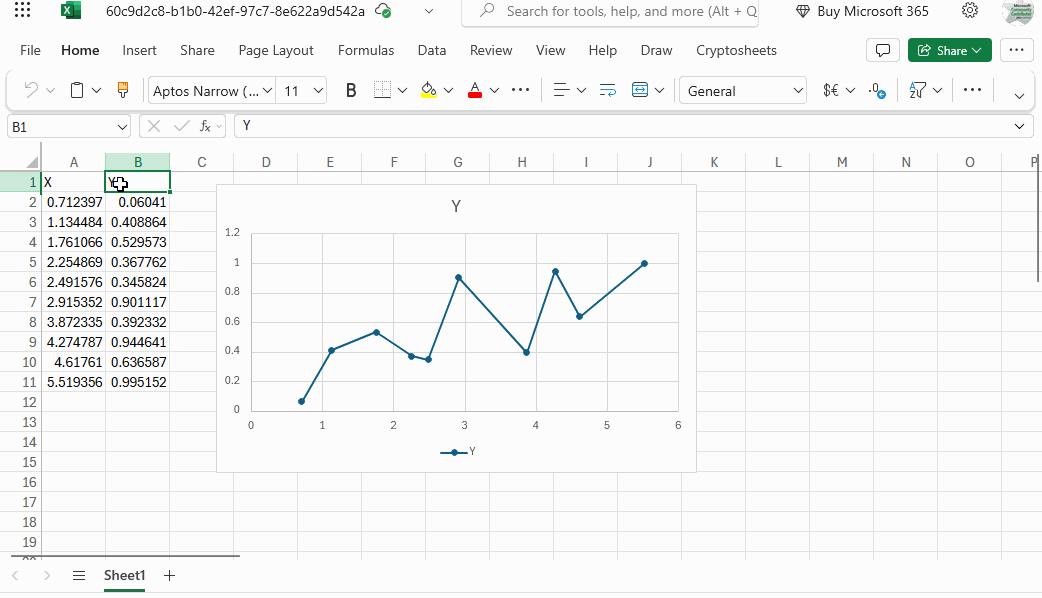Viewport: 1042px width, 598px height.
Task: Click Buy Microsoft 365
Action: (862, 11)
